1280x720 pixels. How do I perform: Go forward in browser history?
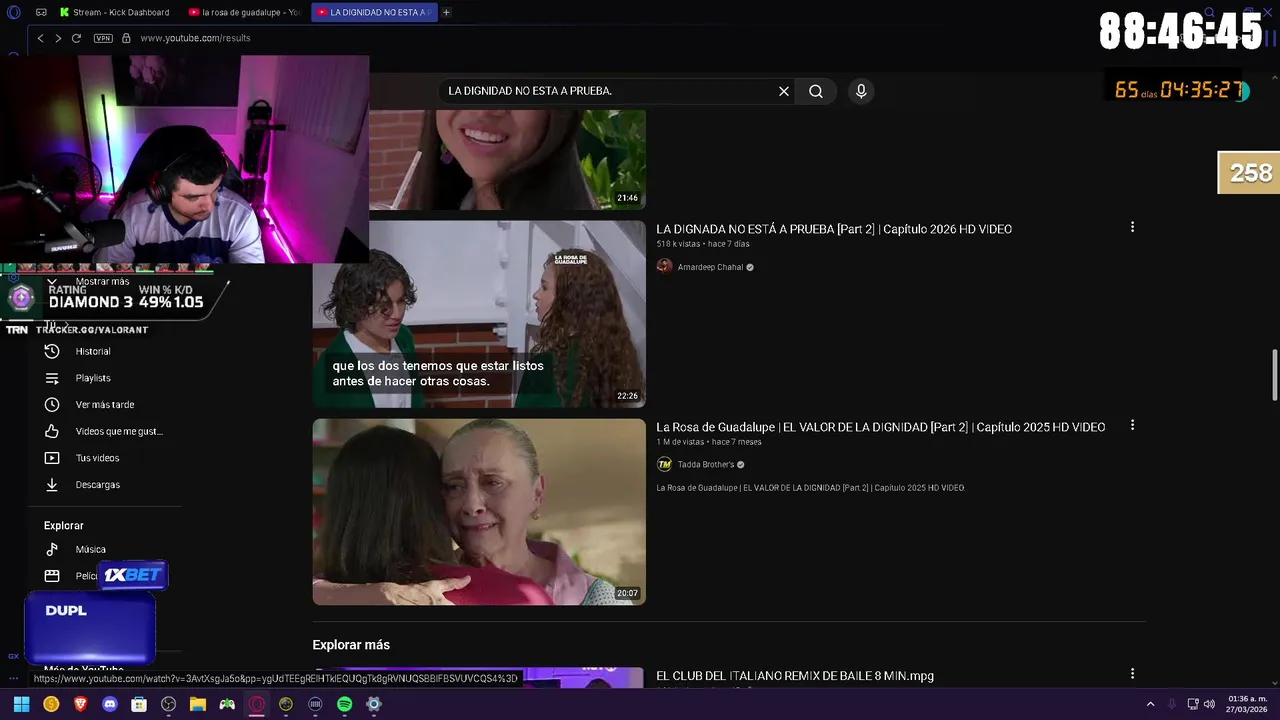pyautogui.click(x=57, y=38)
